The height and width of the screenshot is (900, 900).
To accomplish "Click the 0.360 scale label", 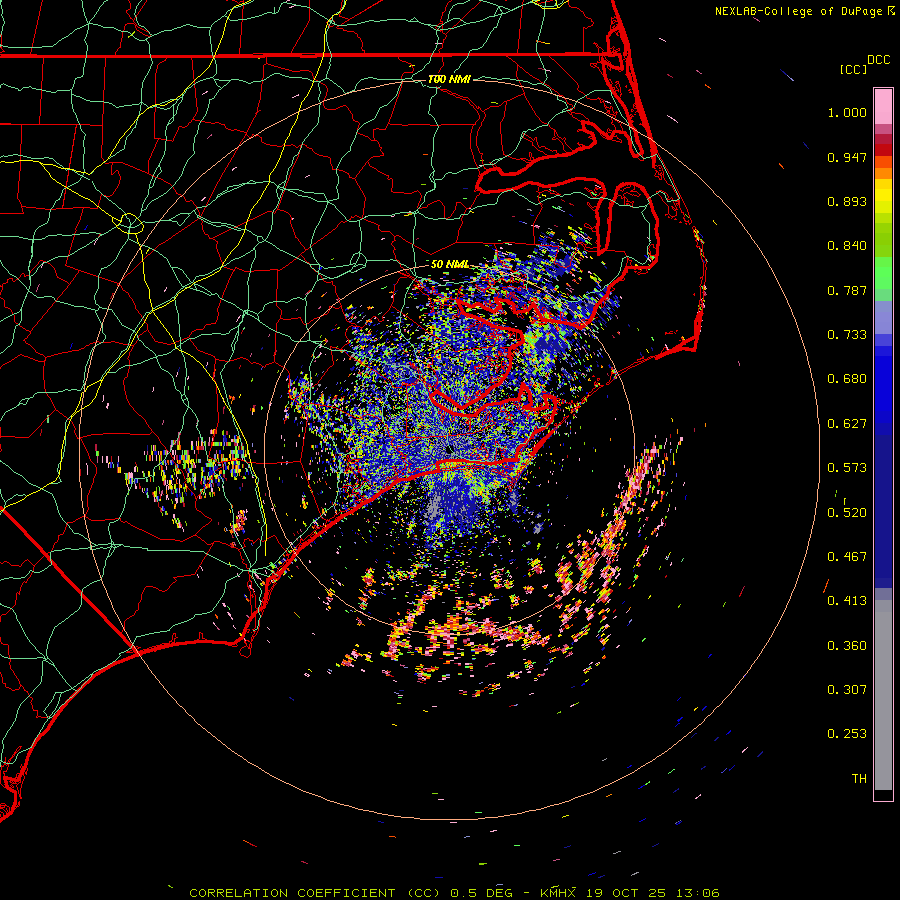I will pos(847,646).
